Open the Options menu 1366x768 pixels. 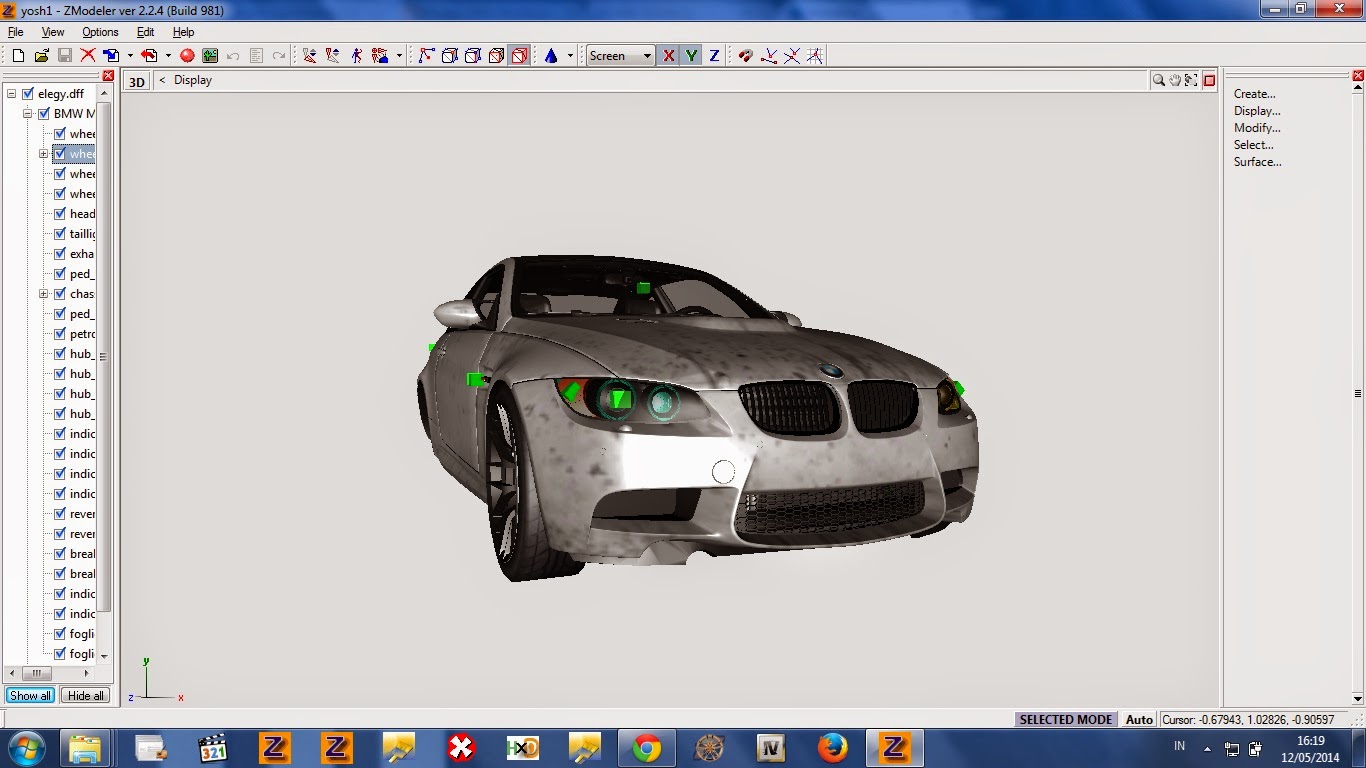(99, 32)
